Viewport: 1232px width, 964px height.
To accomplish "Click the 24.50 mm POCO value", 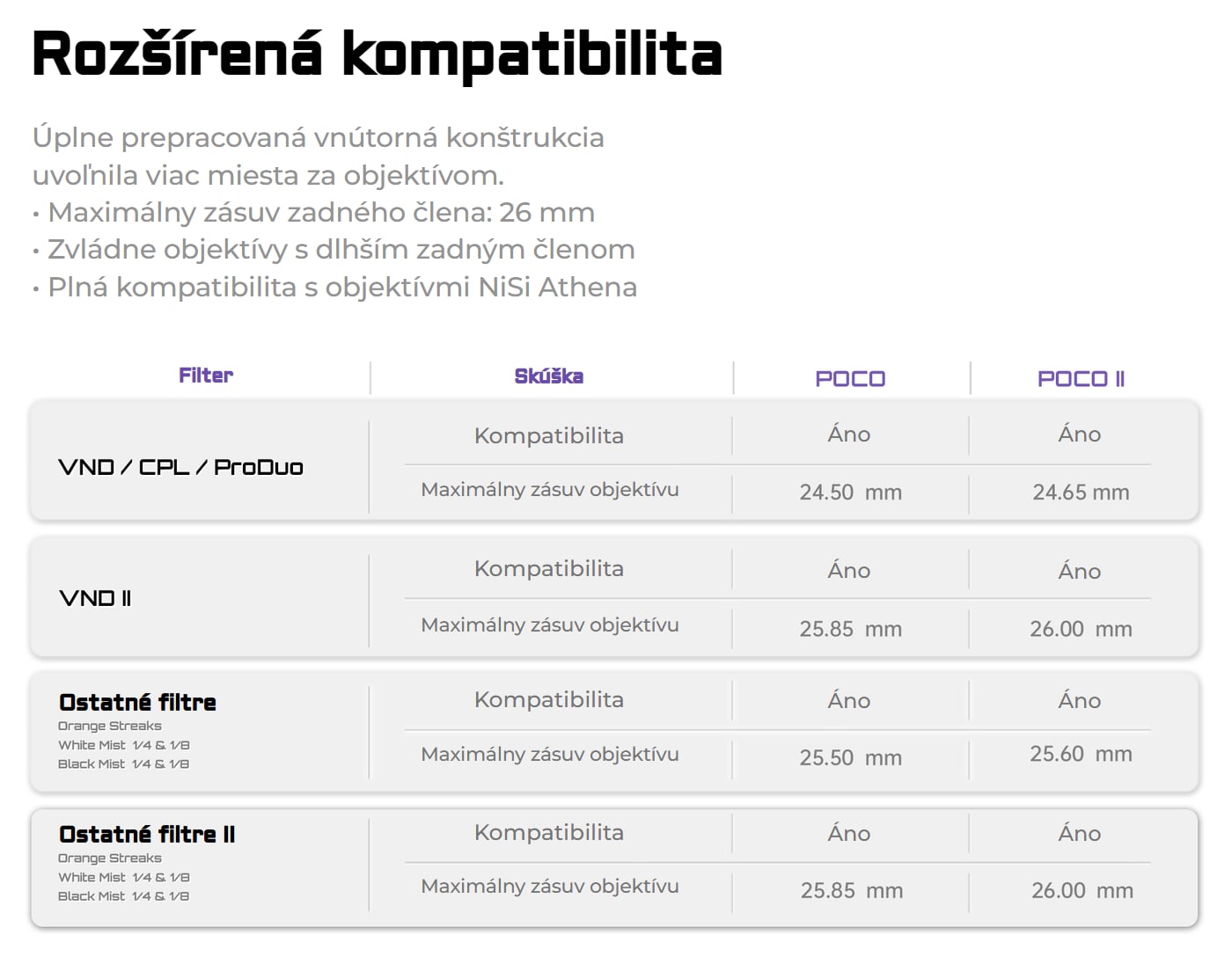I will [x=851, y=493].
